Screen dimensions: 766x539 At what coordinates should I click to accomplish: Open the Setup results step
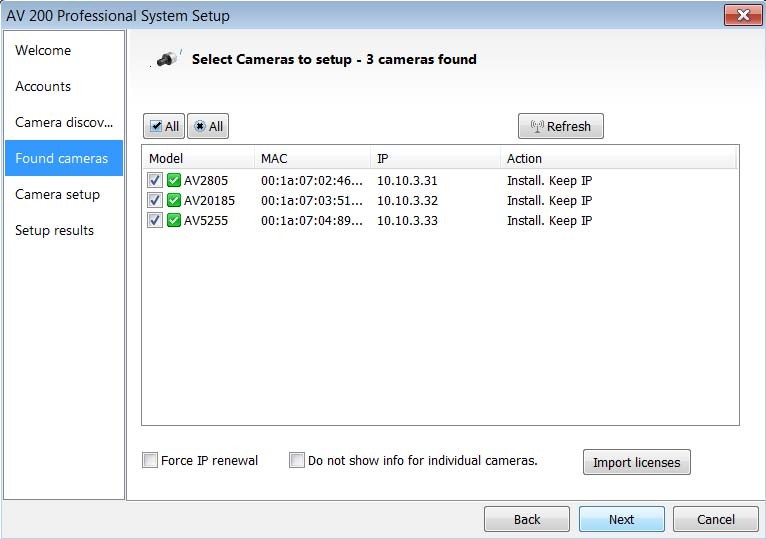(54, 231)
